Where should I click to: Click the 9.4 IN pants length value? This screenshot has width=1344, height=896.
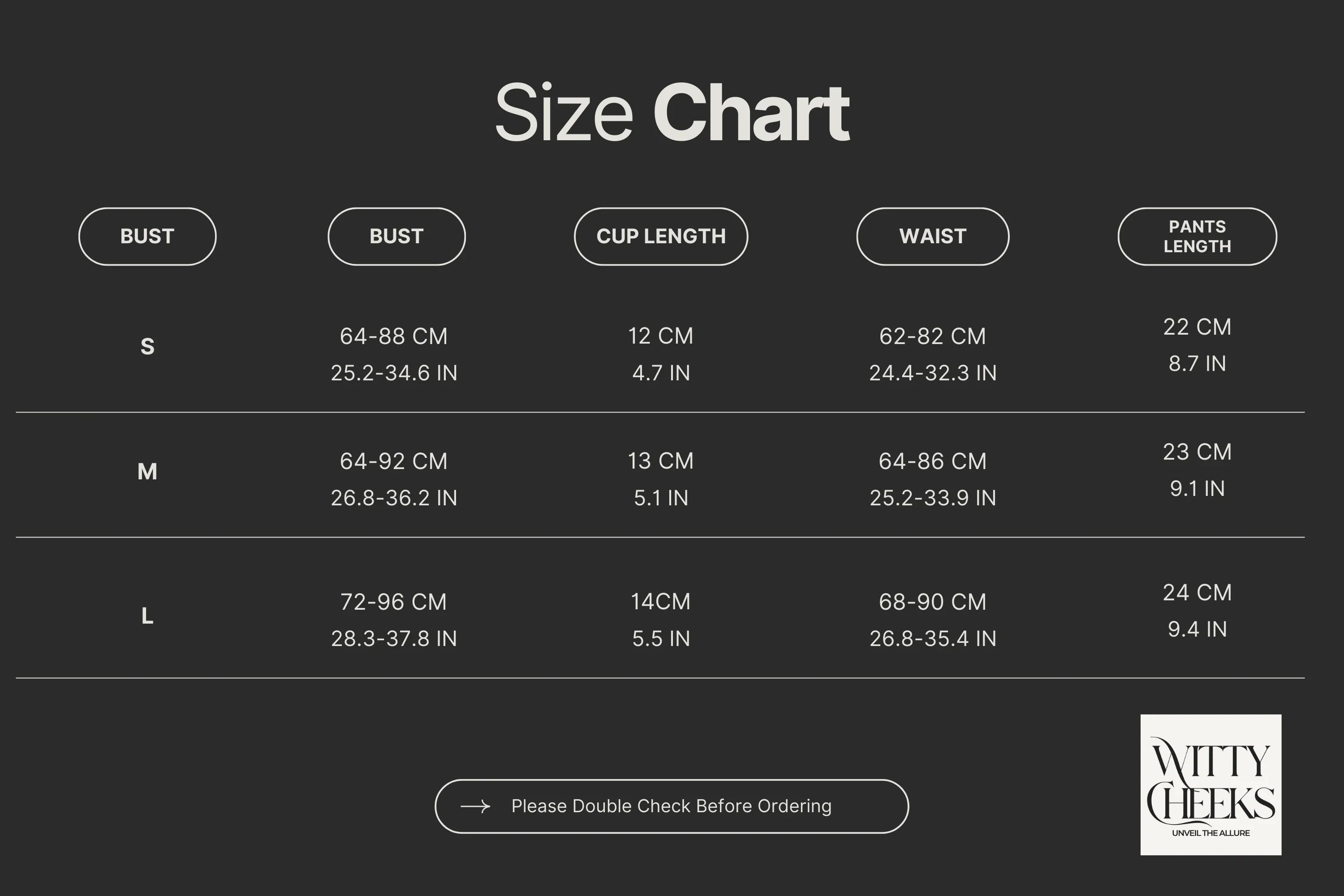pyautogui.click(x=1197, y=629)
